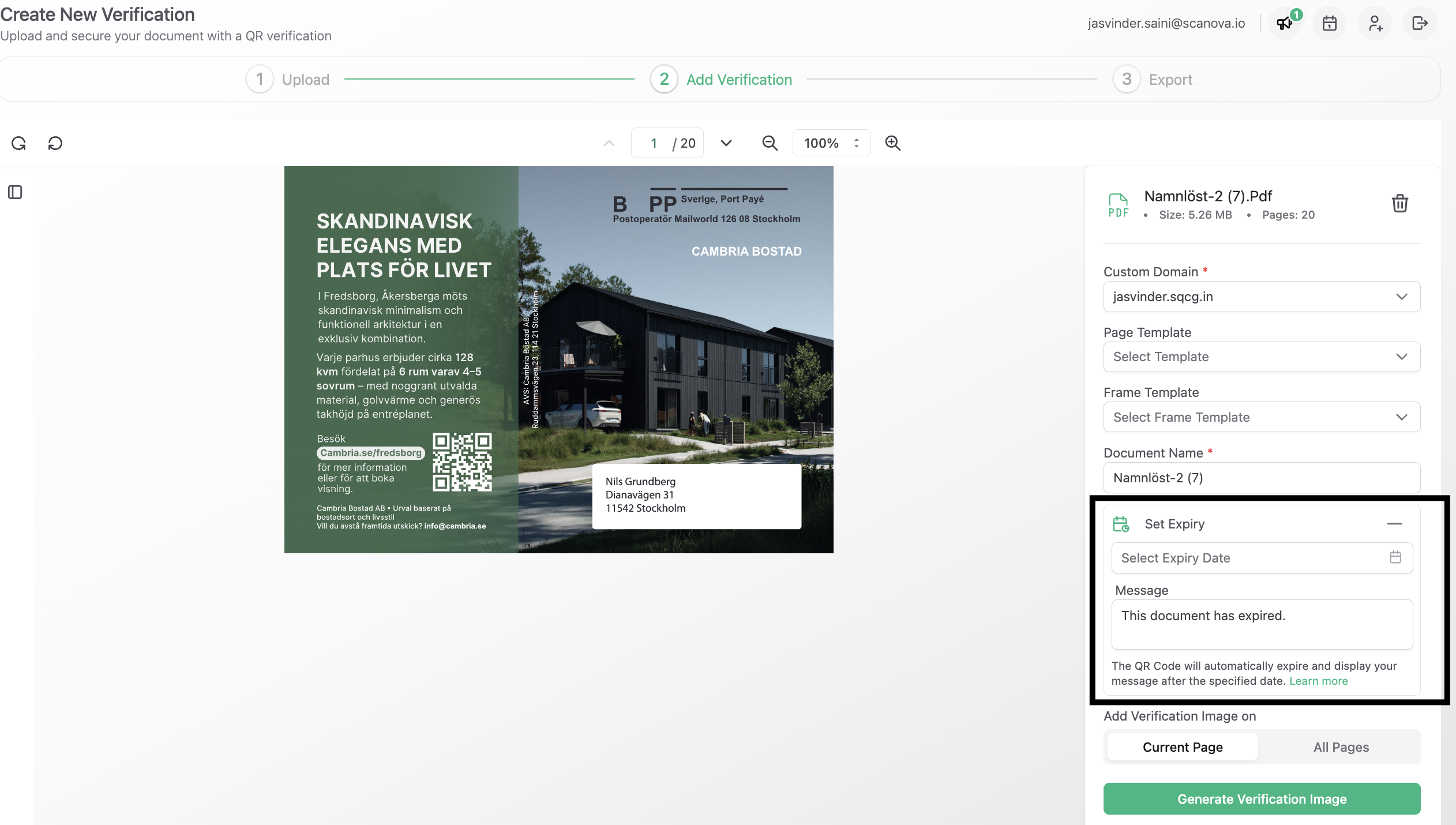This screenshot has width=1456, height=825.
Task: Click the Set Expiry title text
Action: (x=1174, y=524)
